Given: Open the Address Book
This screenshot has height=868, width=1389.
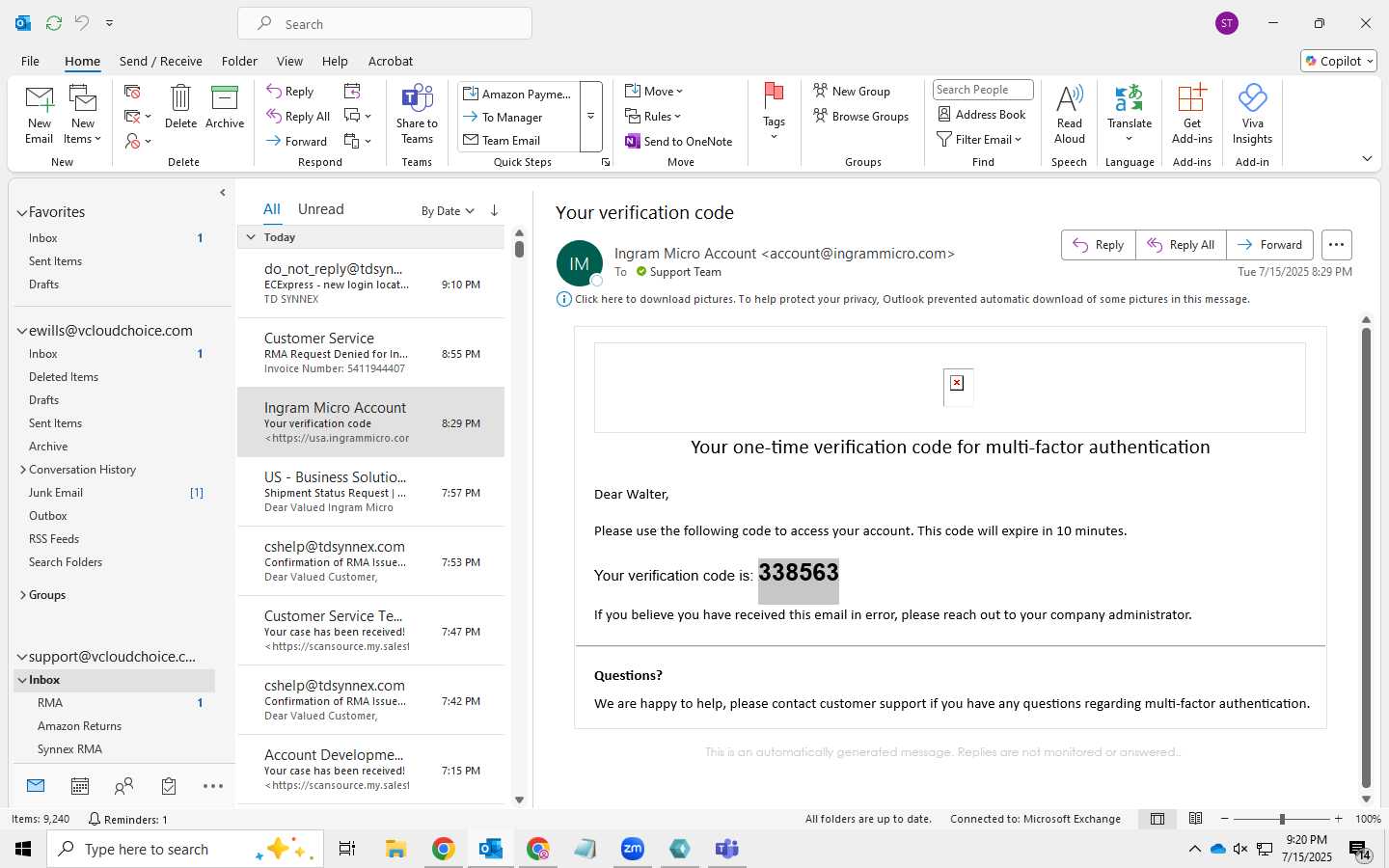Looking at the screenshot, I should [982, 114].
